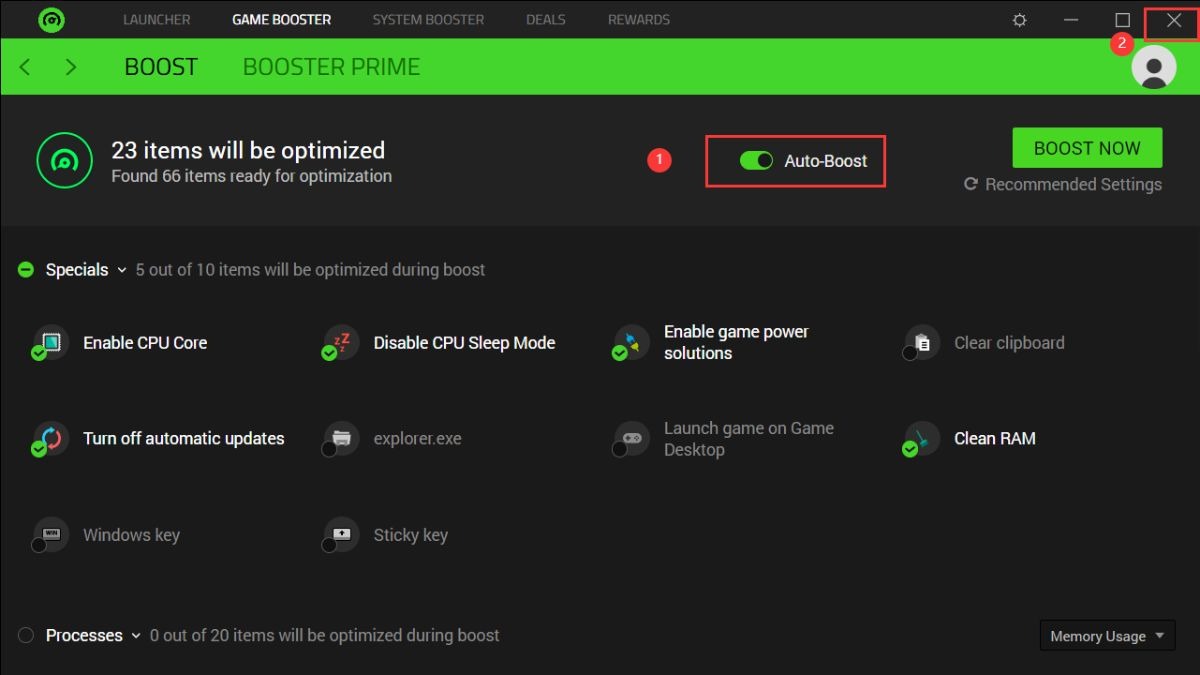Image resolution: width=1200 pixels, height=675 pixels.
Task: Toggle the Auto-Boost switch
Action: pos(756,160)
